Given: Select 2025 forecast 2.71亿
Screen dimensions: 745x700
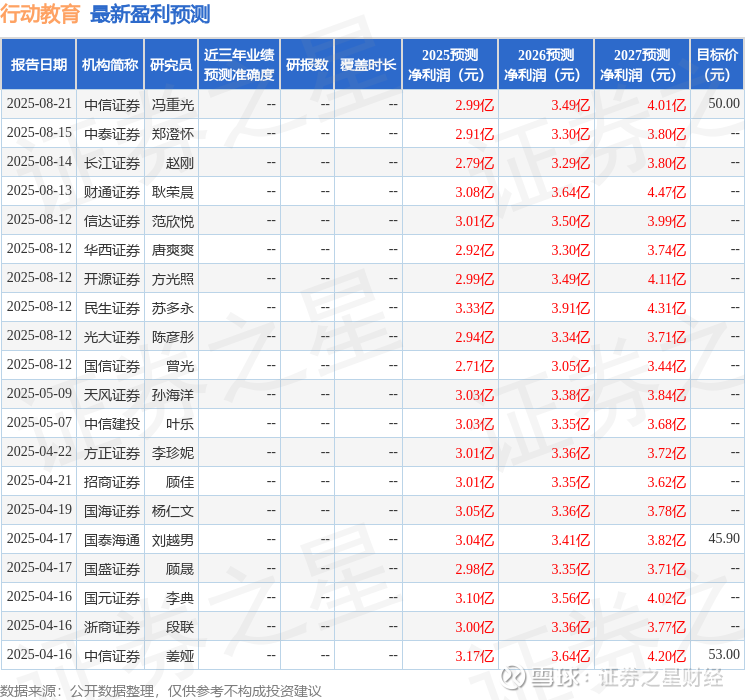Looking at the screenshot, I should click(475, 366).
